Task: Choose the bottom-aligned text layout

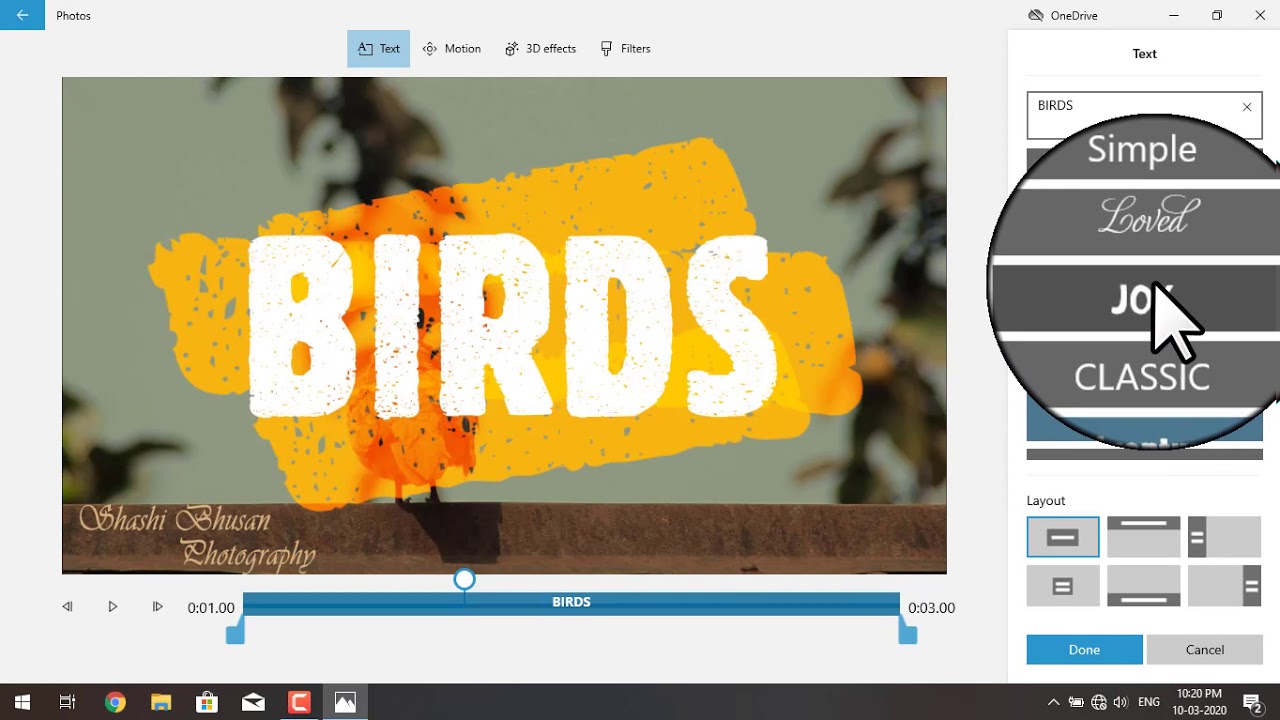Action: [1144, 586]
